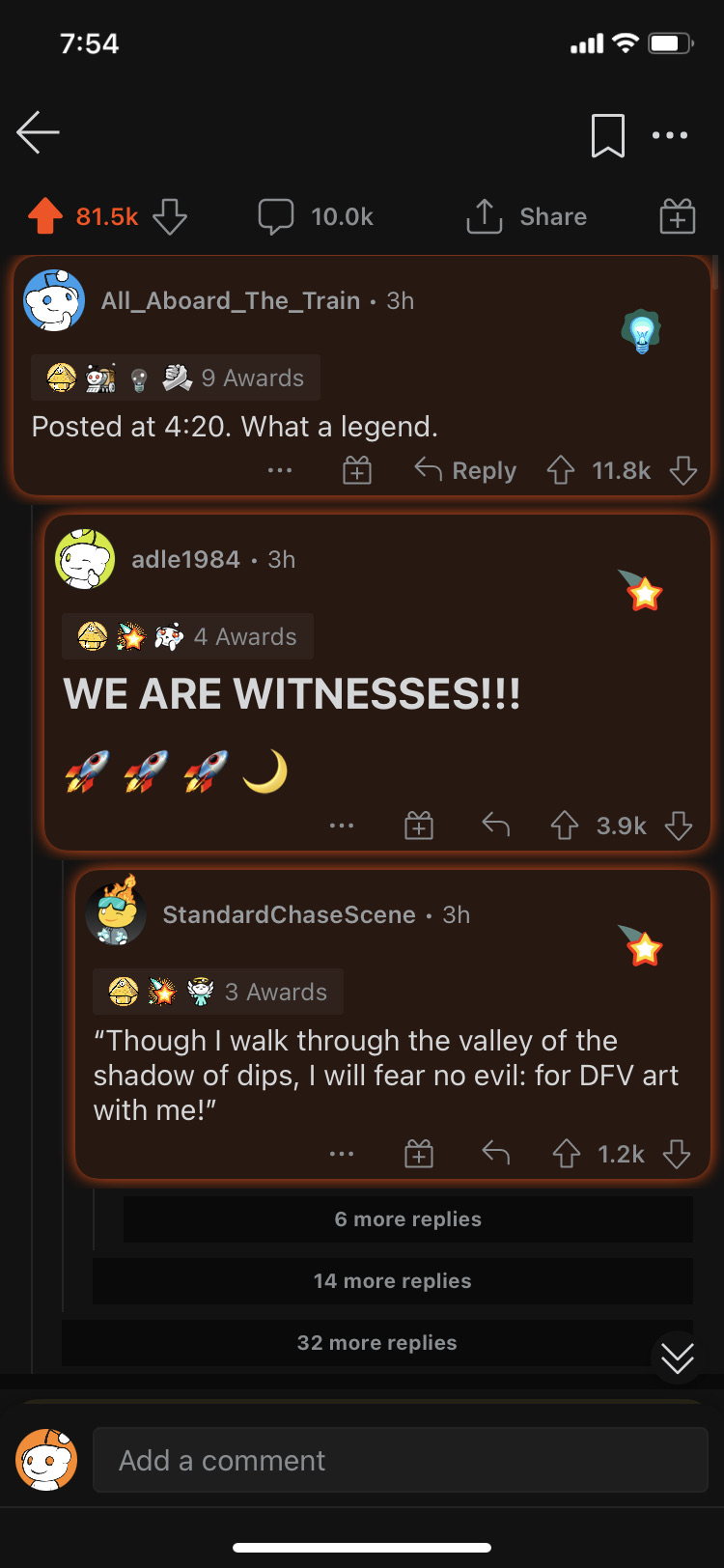Image resolution: width=724 pixels, height=1568 pixels.
Task: Load the 32 more replies
Action: (376, 1343)
